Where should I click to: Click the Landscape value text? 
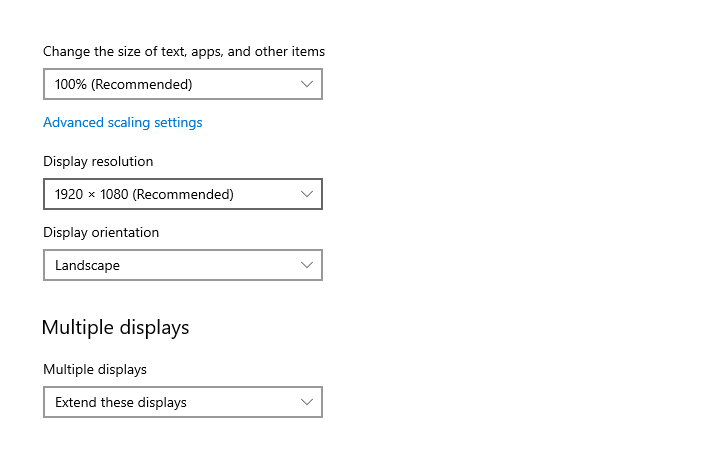[x=87, y=266]
